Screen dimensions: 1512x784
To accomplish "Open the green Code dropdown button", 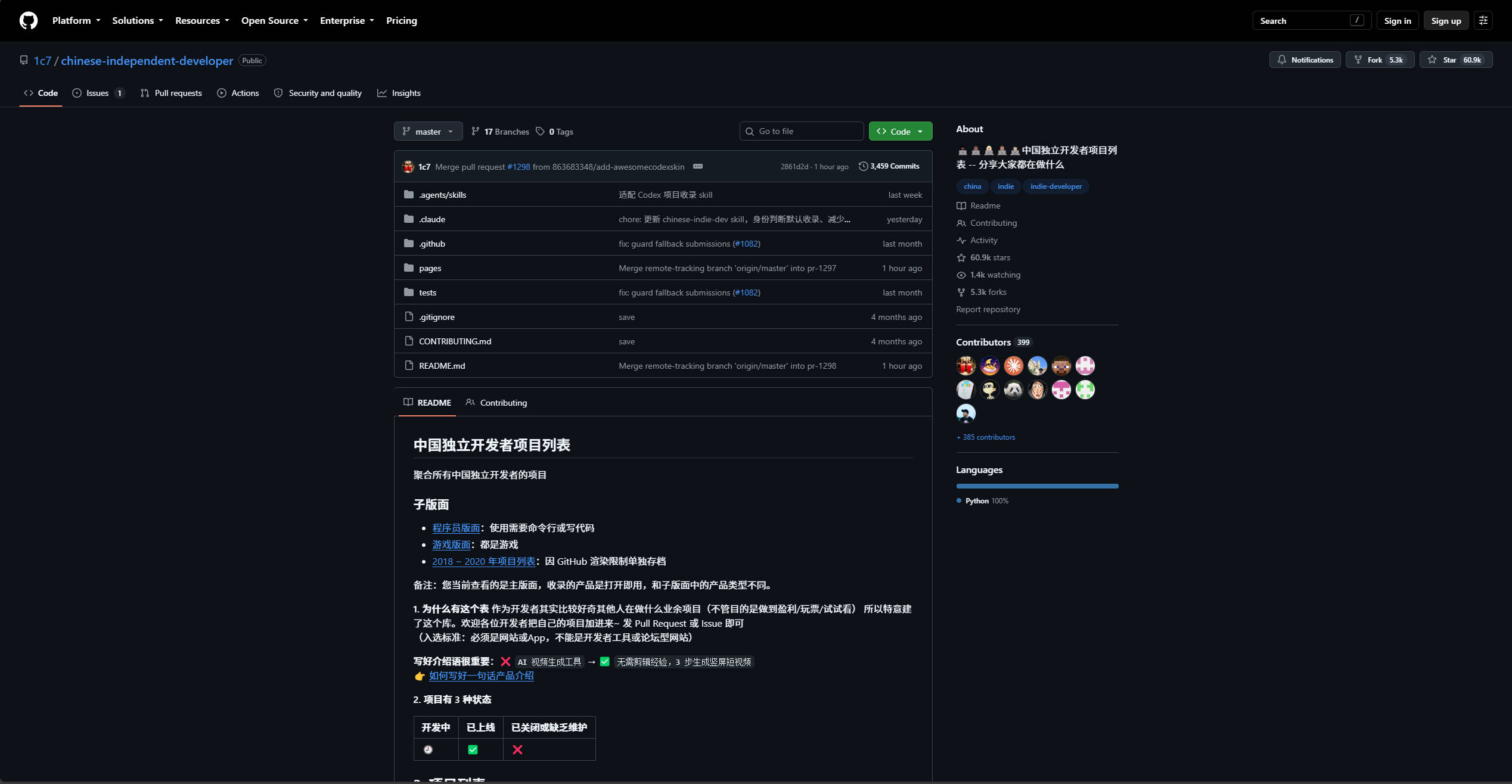I will click(x=901, y=132).
